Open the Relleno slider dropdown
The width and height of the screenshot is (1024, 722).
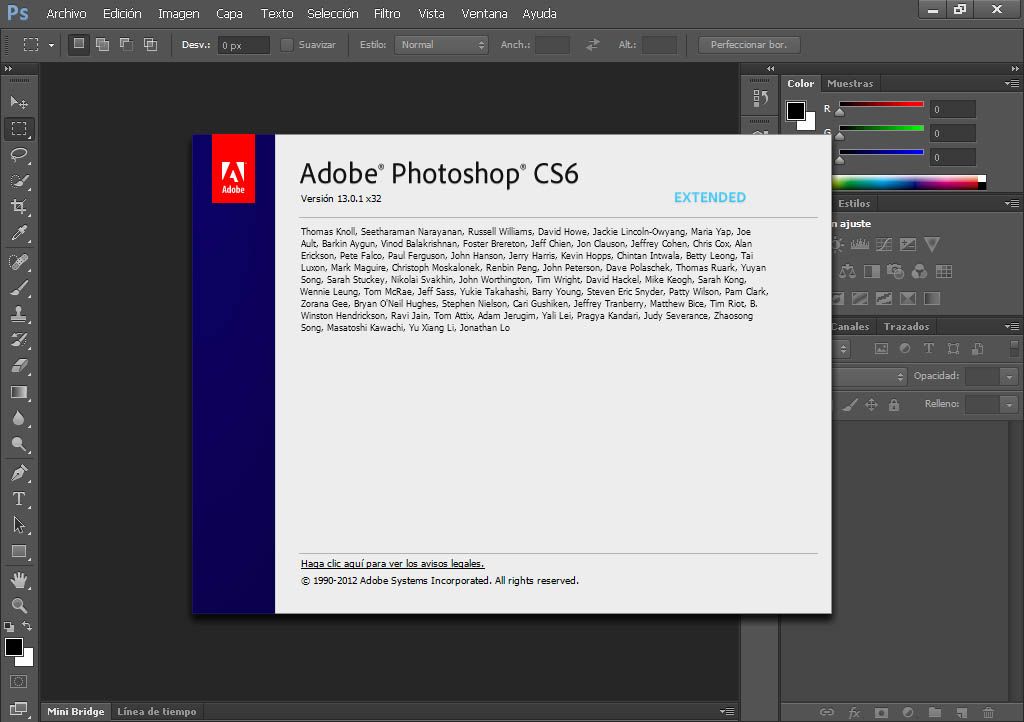[x=1009, y=405]
